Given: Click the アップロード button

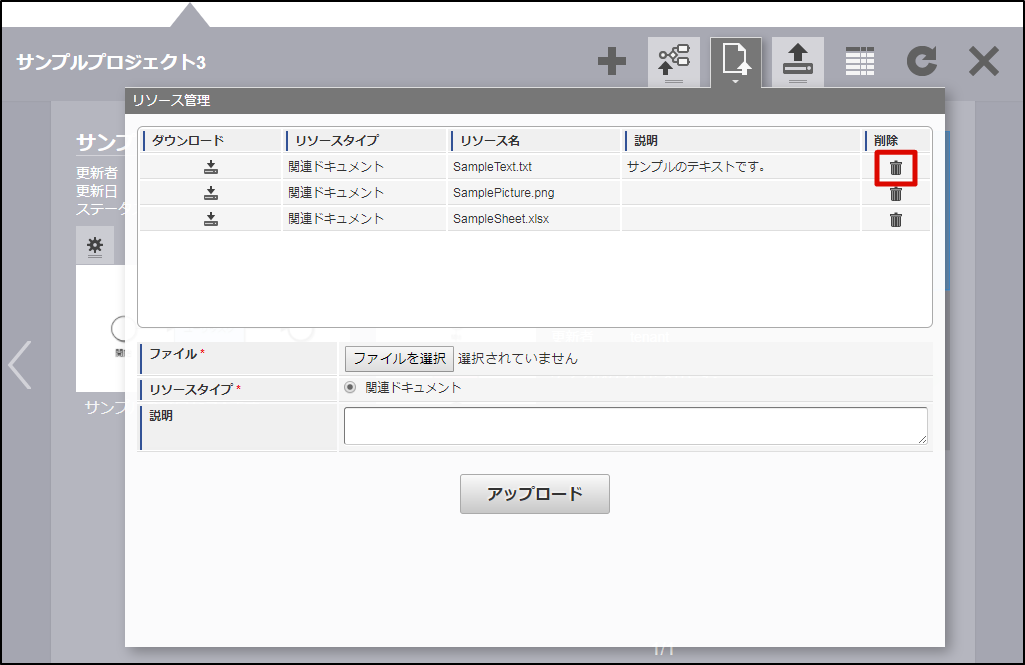Looking at the screenshot, I should pyautogui.click(x=535, y=494).
